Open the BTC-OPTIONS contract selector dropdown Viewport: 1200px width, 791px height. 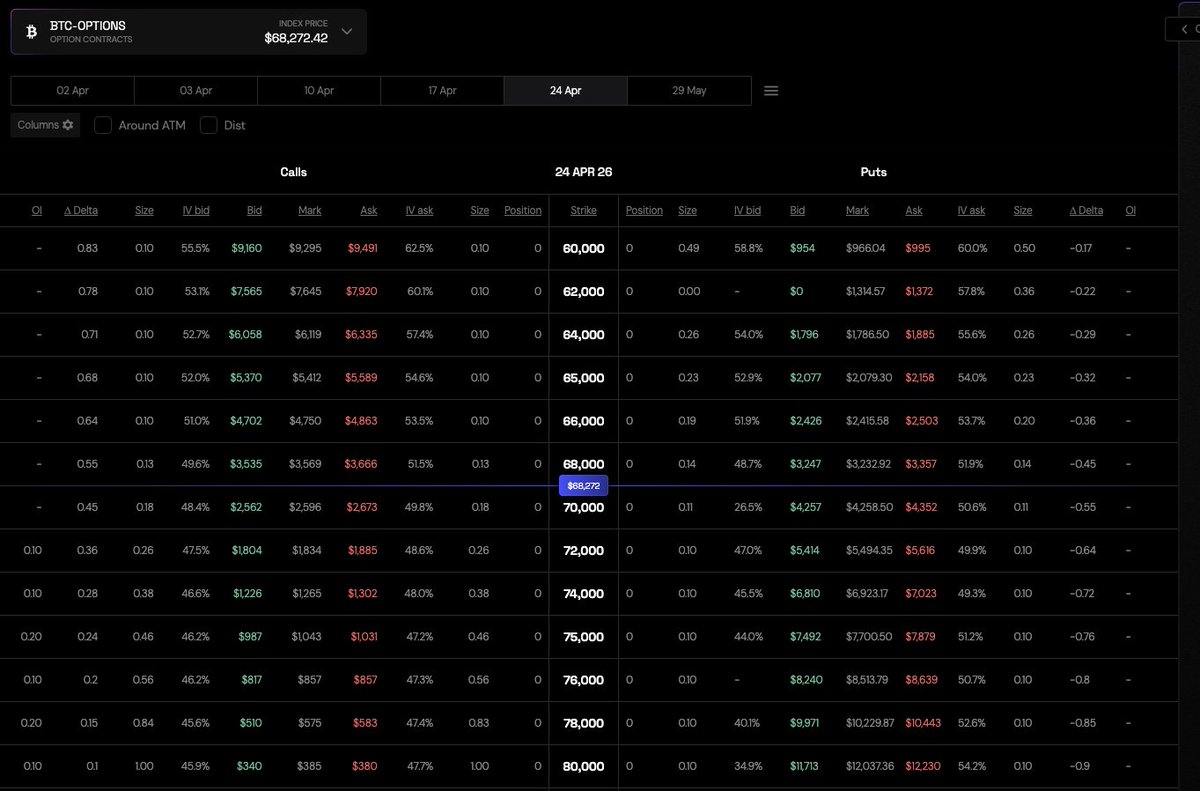point(189,32)
